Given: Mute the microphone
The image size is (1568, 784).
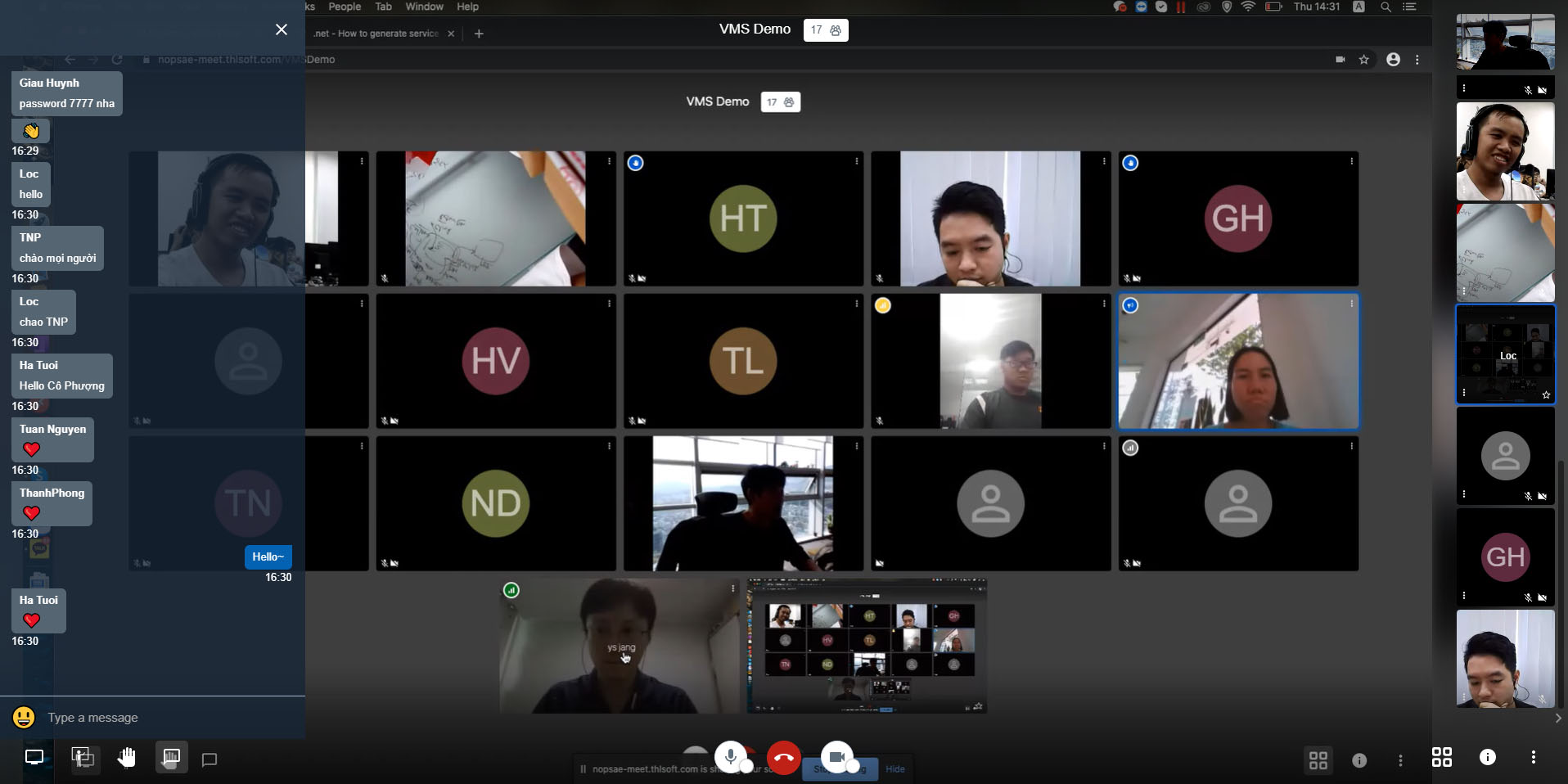Looking at the screenshot, I should point(730,757).
